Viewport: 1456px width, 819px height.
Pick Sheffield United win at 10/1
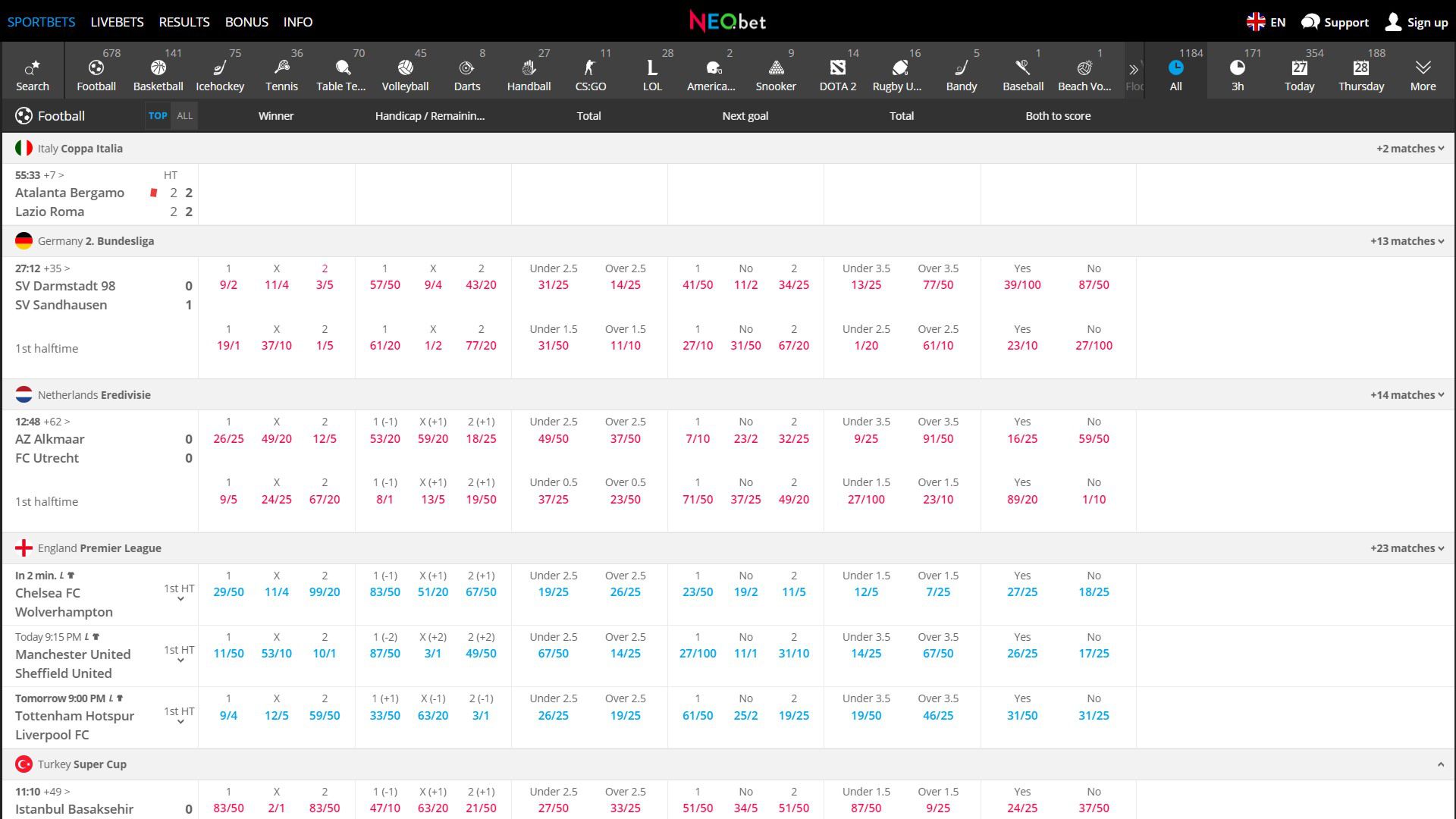pyautogui.click(x=325, y=654)
